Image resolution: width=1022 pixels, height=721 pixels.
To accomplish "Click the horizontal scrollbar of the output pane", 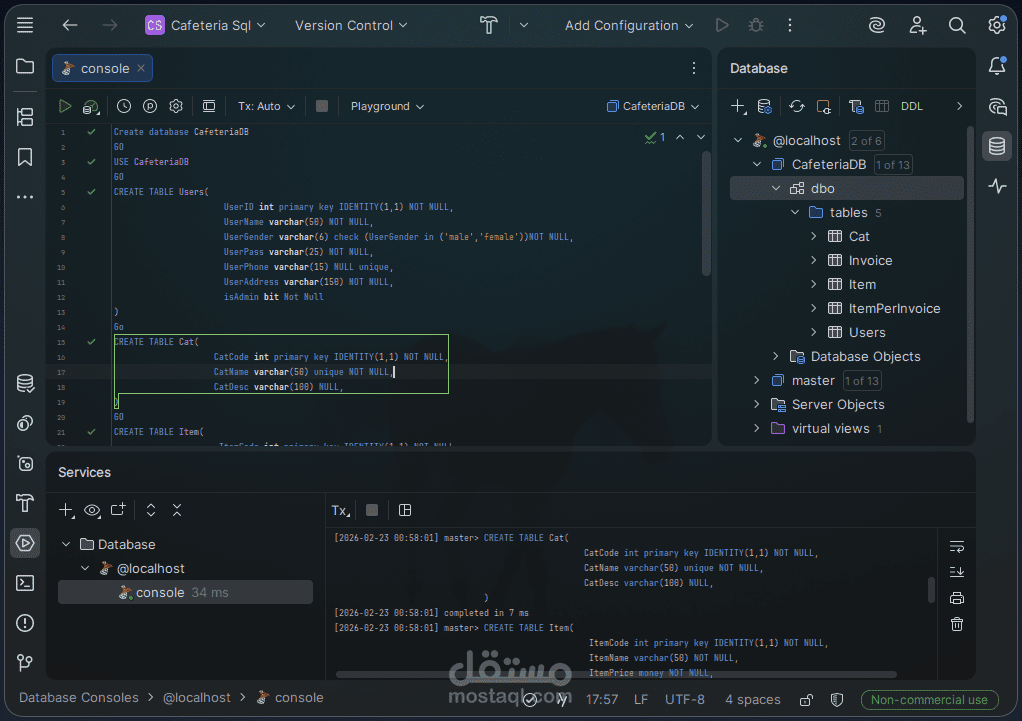I will coord(616,675).
